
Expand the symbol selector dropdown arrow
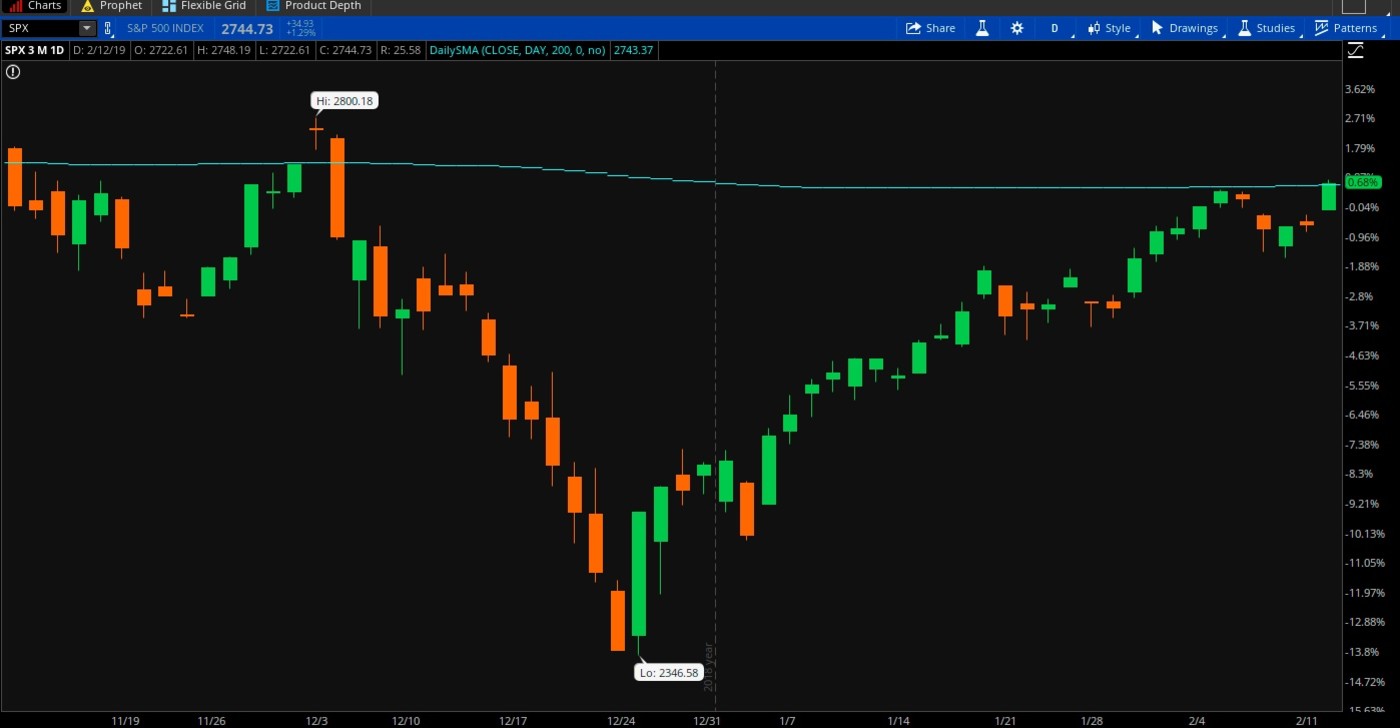click(87, 28)
